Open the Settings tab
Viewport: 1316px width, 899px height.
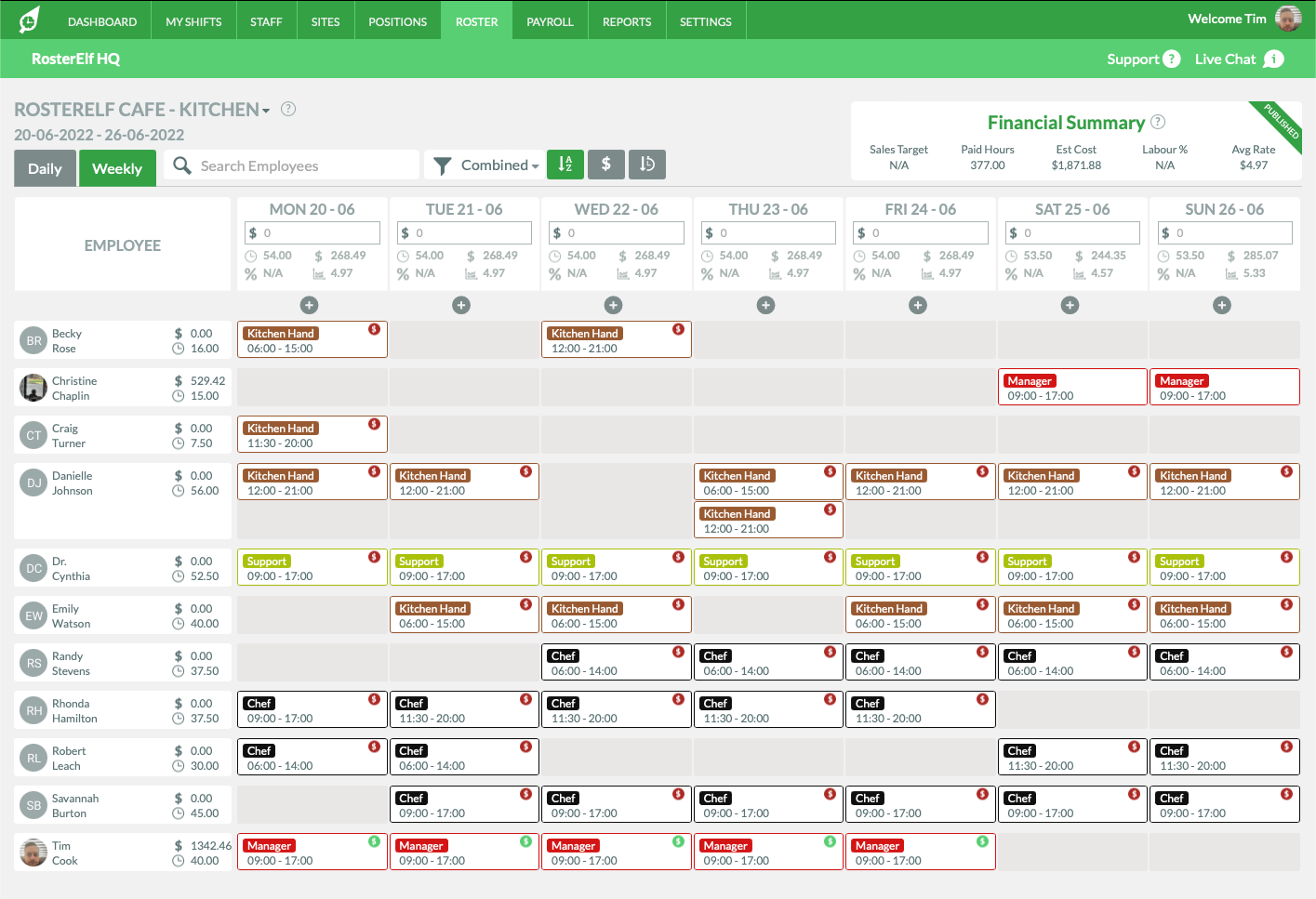pos(706,21)
